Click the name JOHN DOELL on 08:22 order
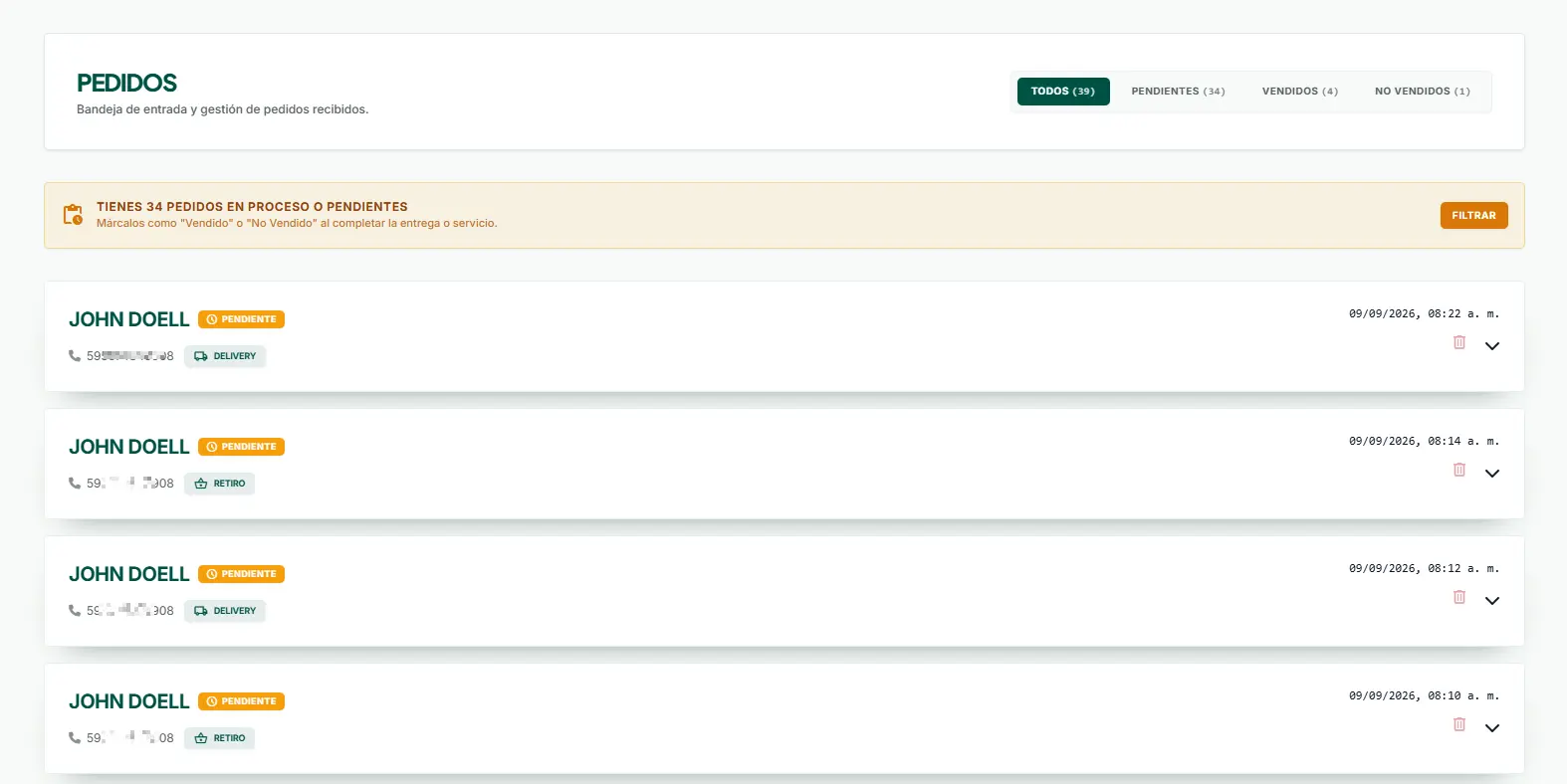The width and height of the screenshot is (1567, 784). pos(129,319)
